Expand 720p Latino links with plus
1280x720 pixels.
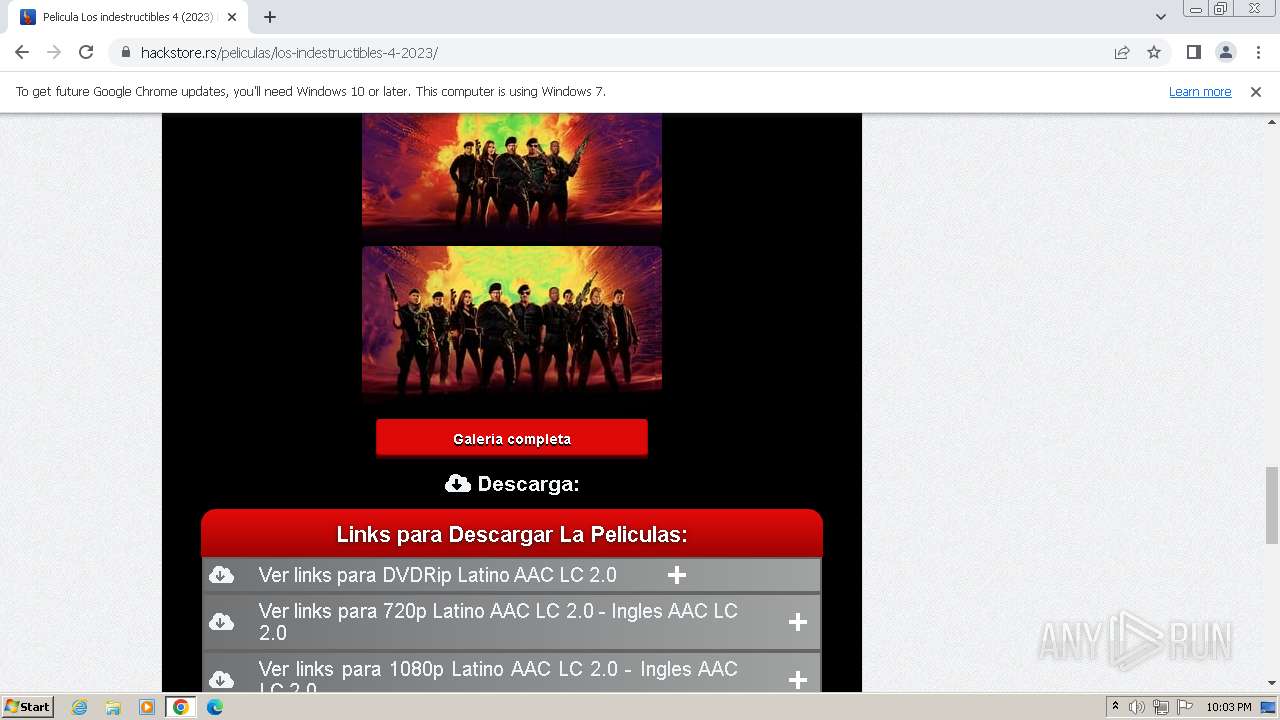pos(798,622)
